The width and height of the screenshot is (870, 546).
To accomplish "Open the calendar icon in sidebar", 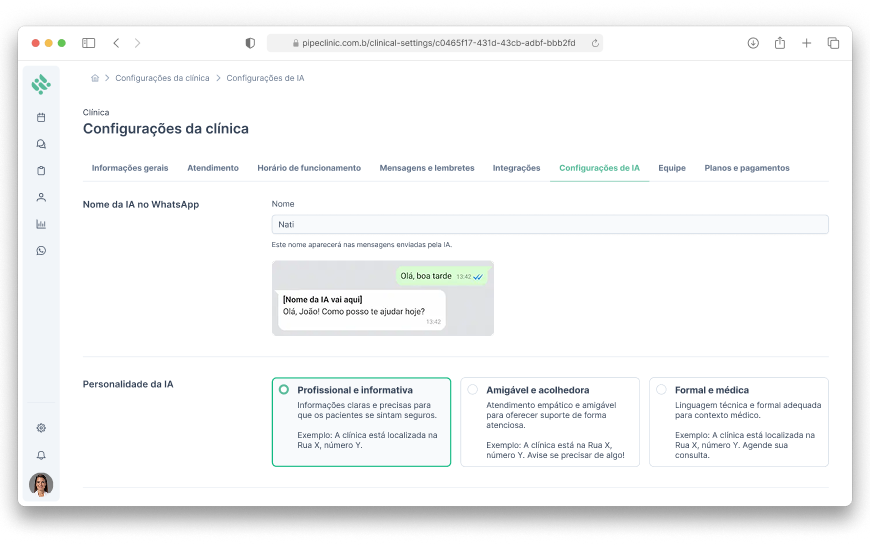I will click(41, 117).
